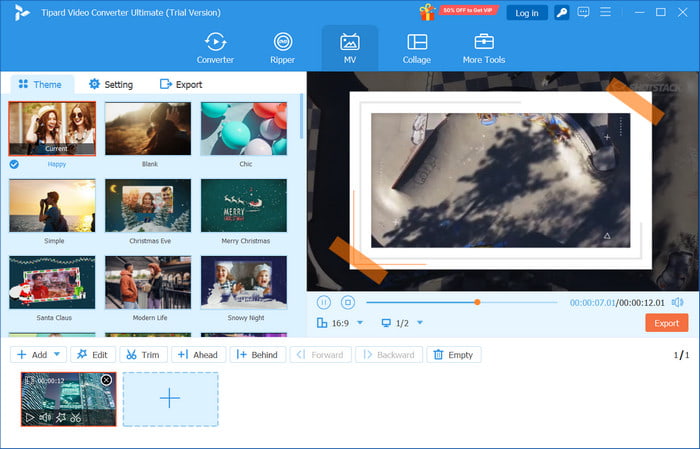Viewport: 700px width, 449px height.
Task: Pause the video preview
Action: (x=324, y=302)
